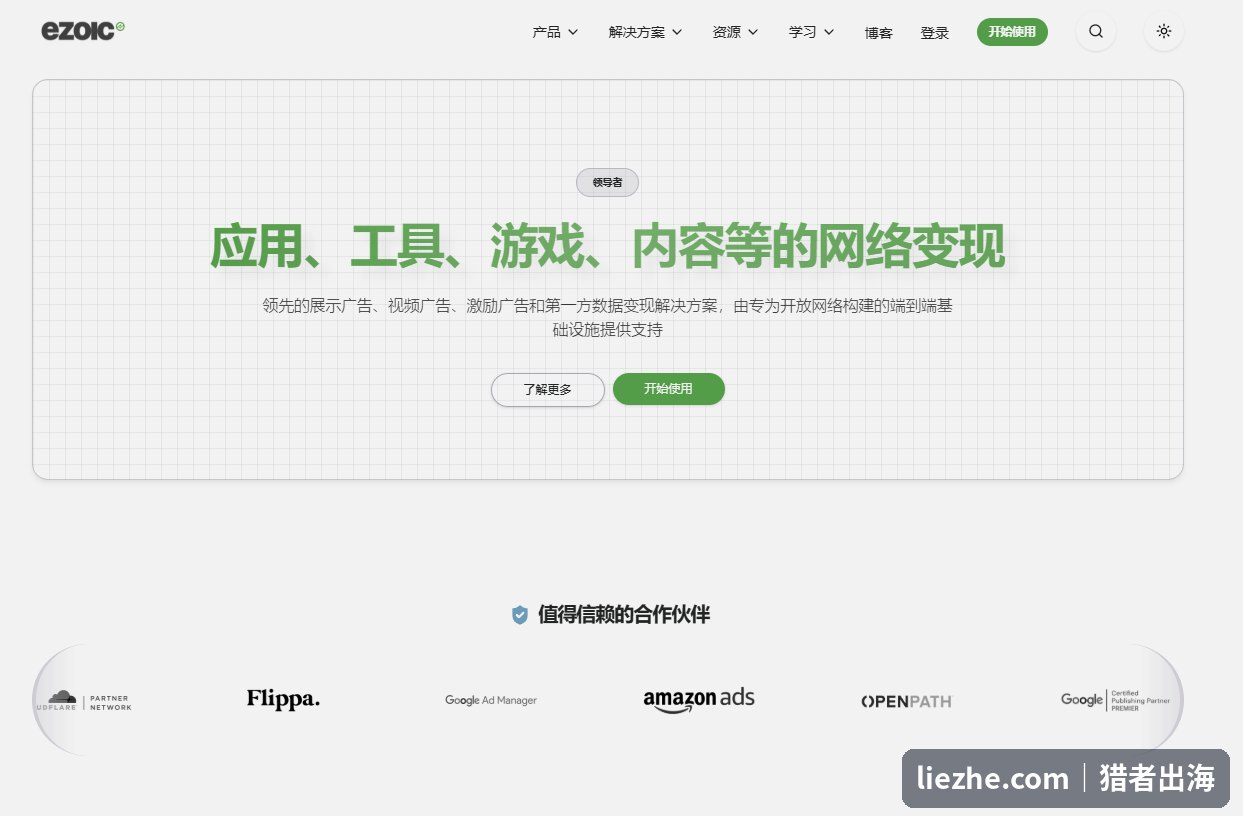Click the 了解更多 outlined button
This screenshot has width=1243, height=816.
tap(548, 390)
